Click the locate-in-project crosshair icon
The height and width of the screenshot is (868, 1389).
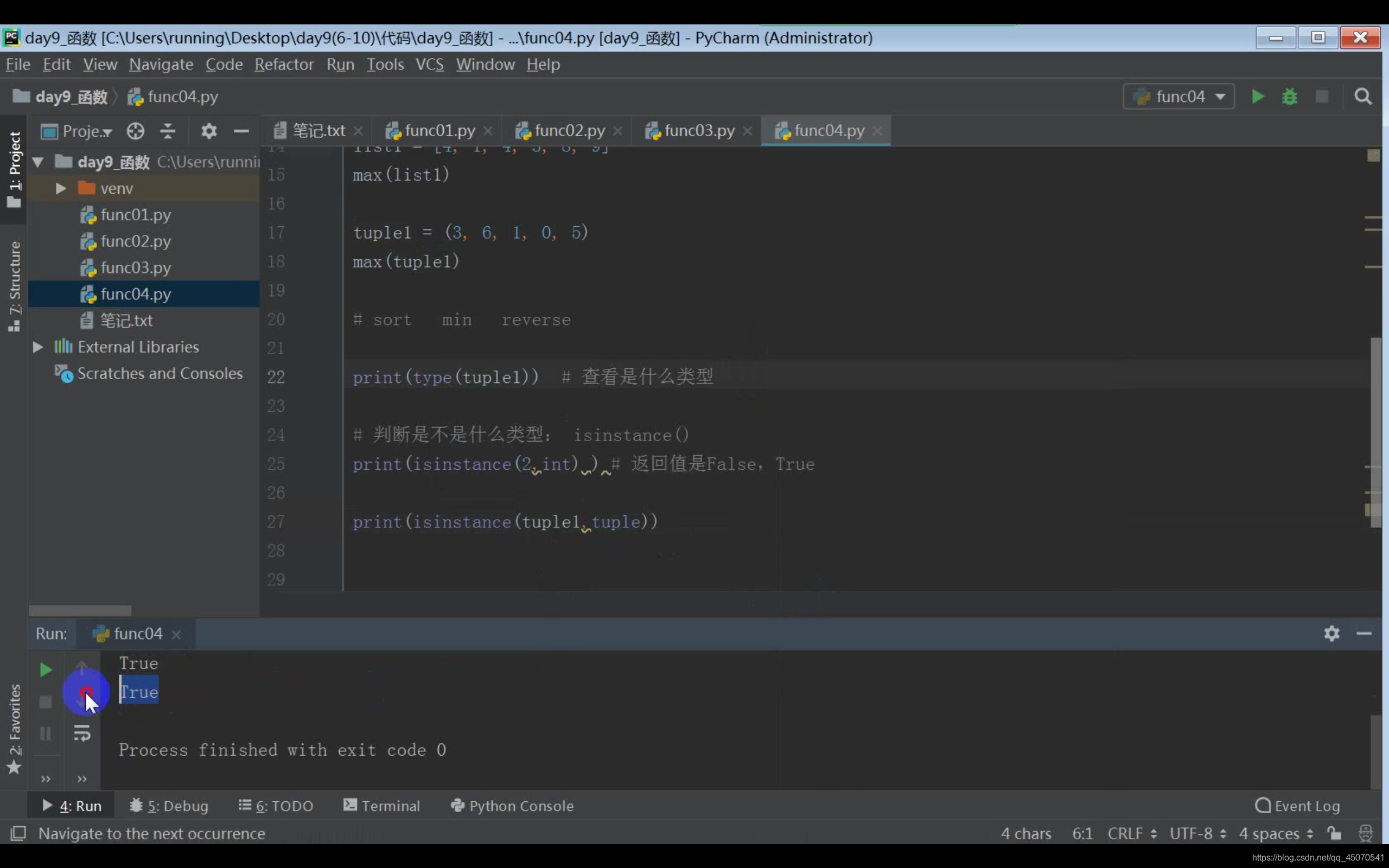136,131
